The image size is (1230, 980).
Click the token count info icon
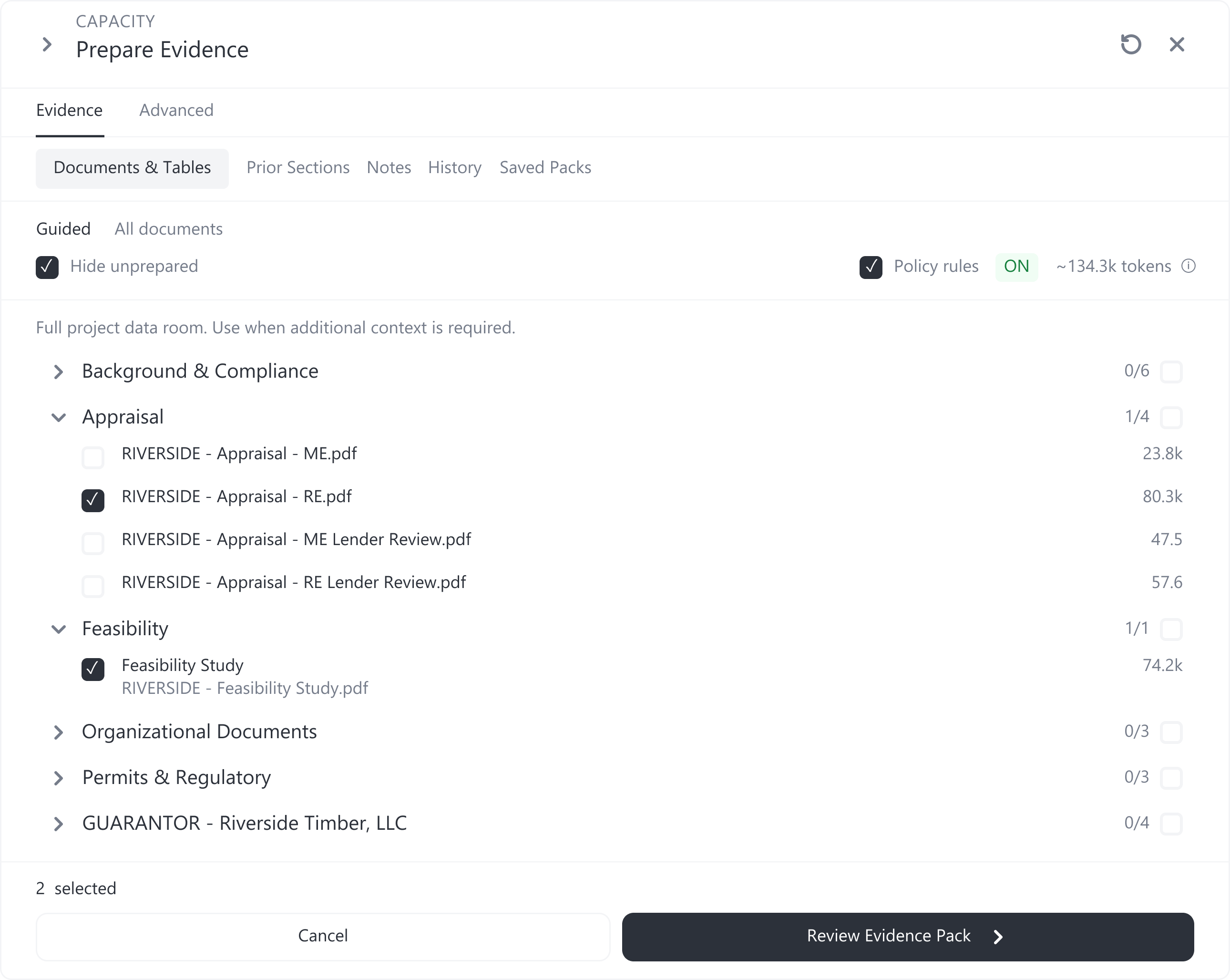coord(1189,266)
